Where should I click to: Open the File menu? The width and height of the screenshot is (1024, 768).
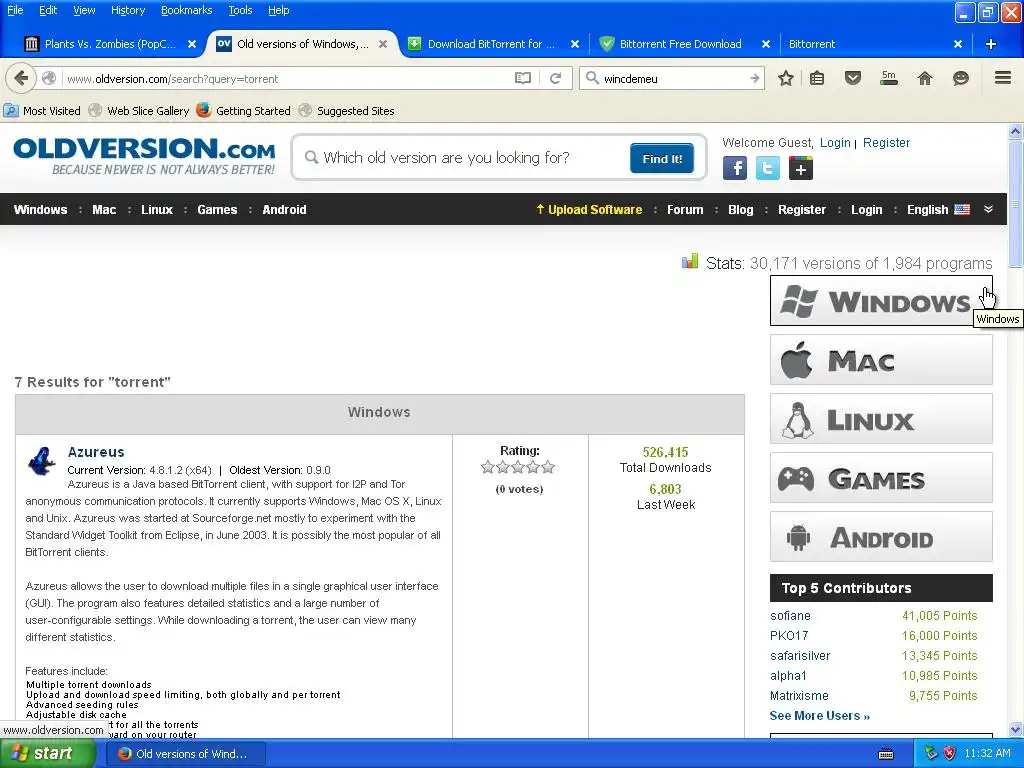15,10
